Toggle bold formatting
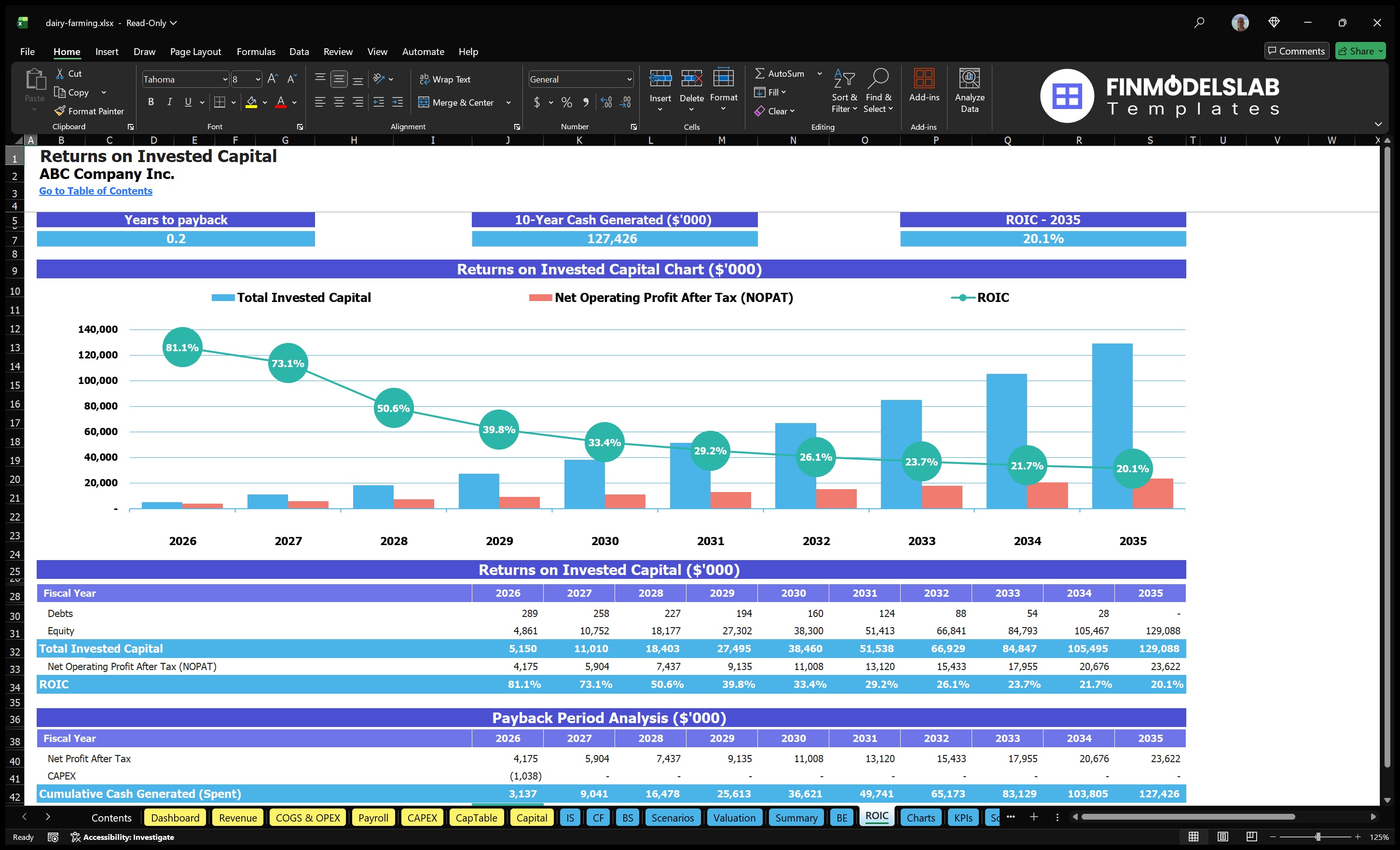 151,102
